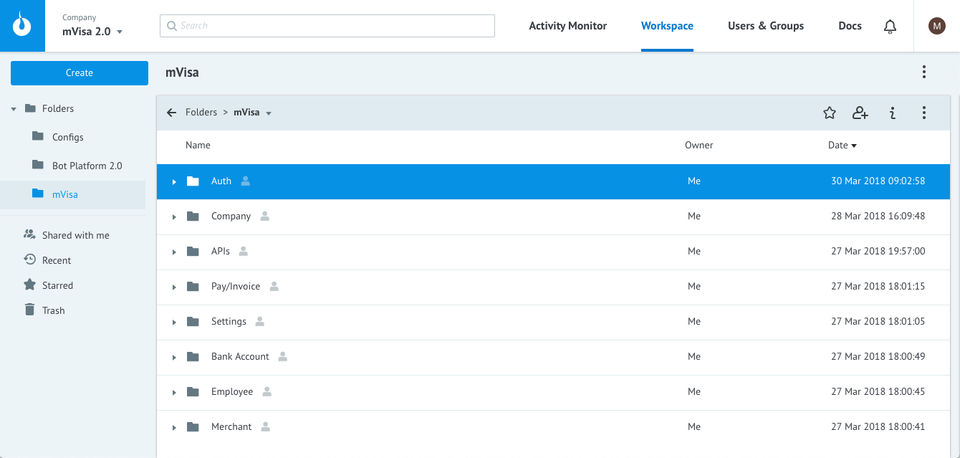
Task: Collapse the Folders tree in sidebar
Action: tap(14, 108)
